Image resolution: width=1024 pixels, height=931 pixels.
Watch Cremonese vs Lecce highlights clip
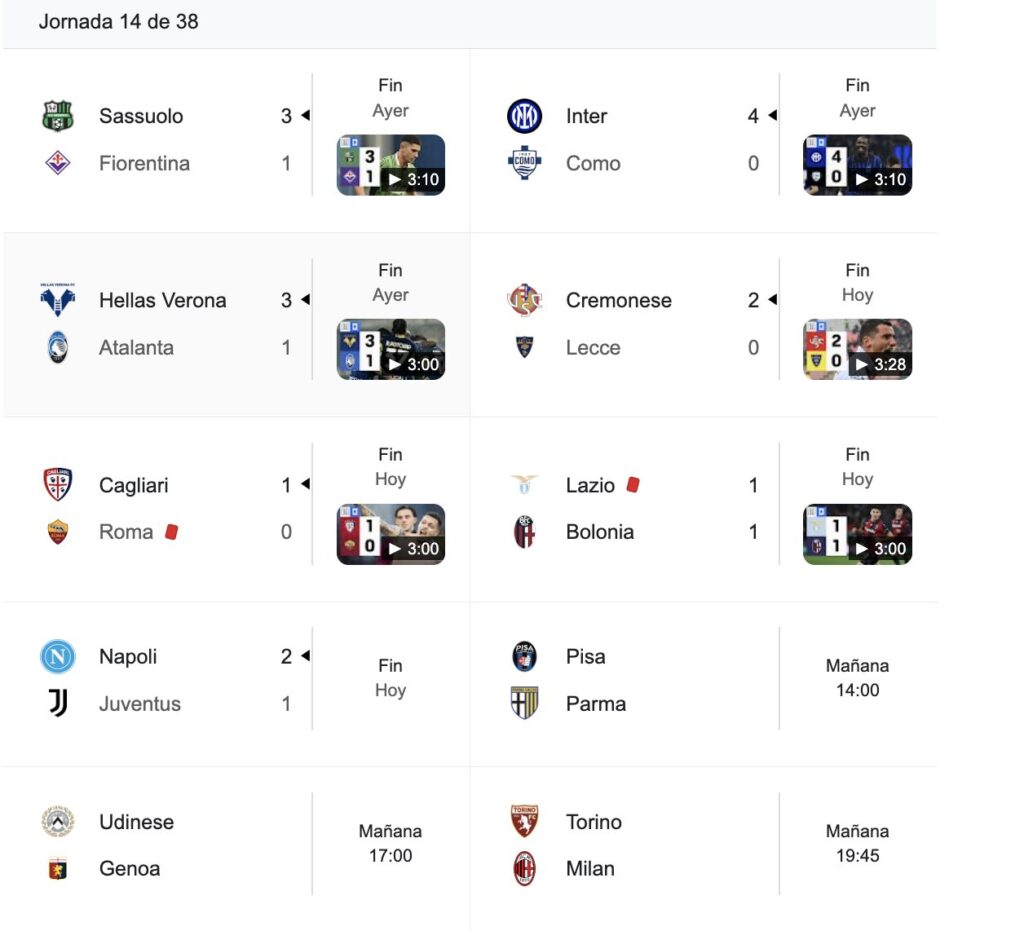coord(858,349)
